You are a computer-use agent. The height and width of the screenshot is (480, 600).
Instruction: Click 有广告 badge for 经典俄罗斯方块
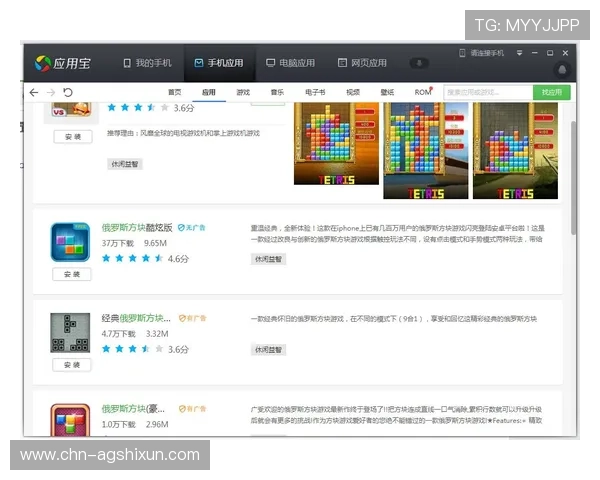(x=192, y=318)
